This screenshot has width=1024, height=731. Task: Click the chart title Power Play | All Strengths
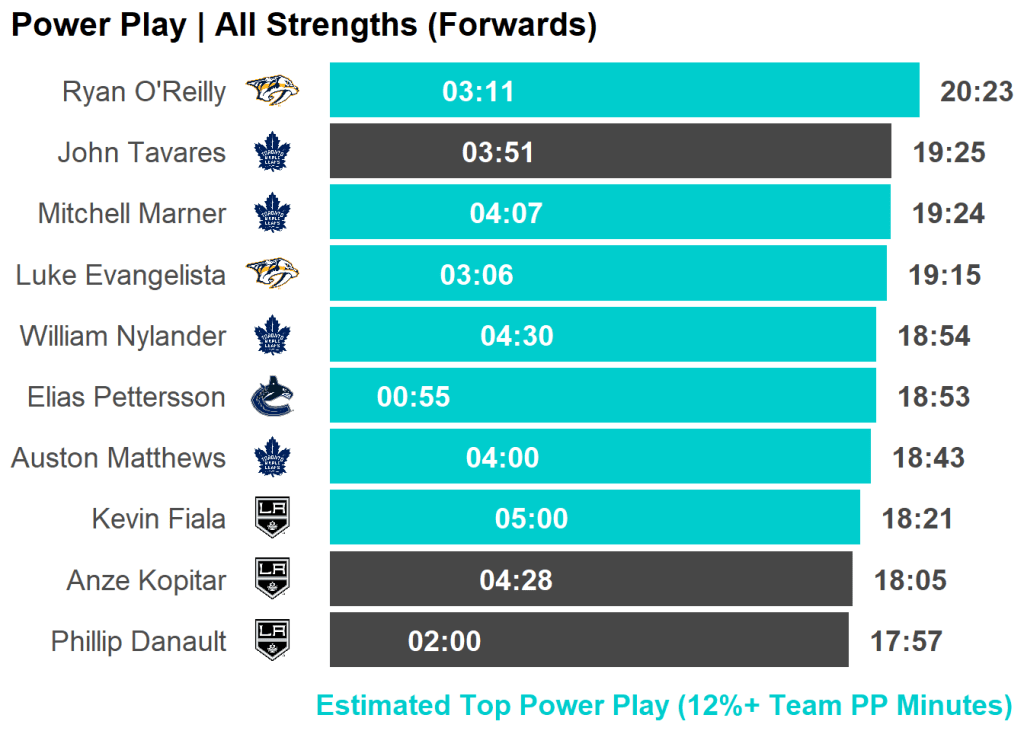coord(303,26)
